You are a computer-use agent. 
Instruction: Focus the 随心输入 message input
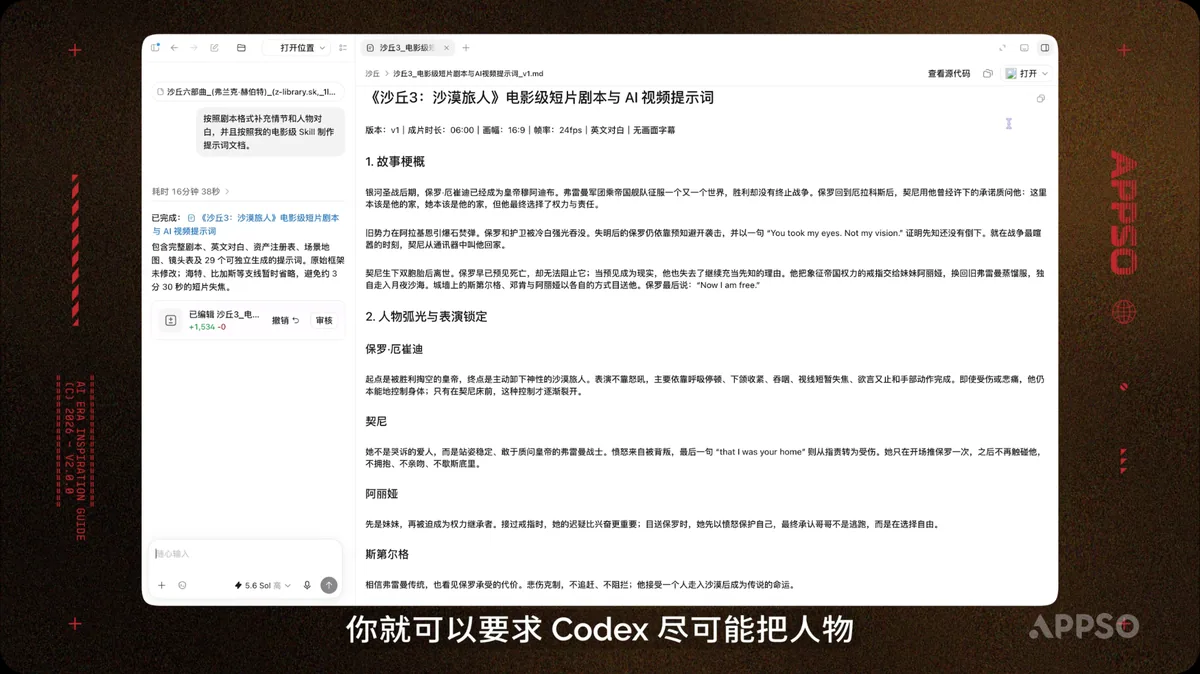click(245, 554)
